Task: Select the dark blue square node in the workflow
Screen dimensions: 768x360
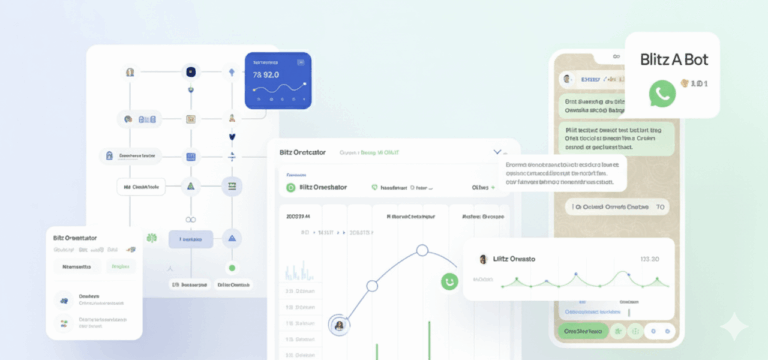Action: (x=191, y=72)
